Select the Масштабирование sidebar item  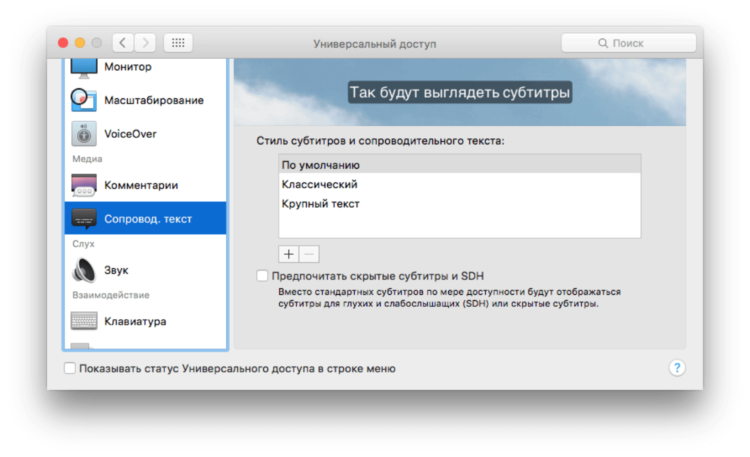[x=154, y=100]
